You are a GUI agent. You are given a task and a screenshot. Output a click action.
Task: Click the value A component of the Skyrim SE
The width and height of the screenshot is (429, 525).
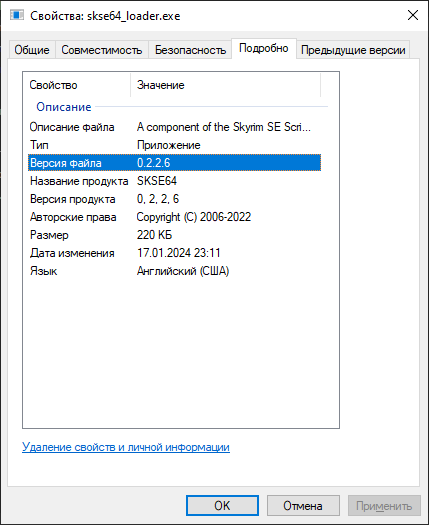coord(224,127)
